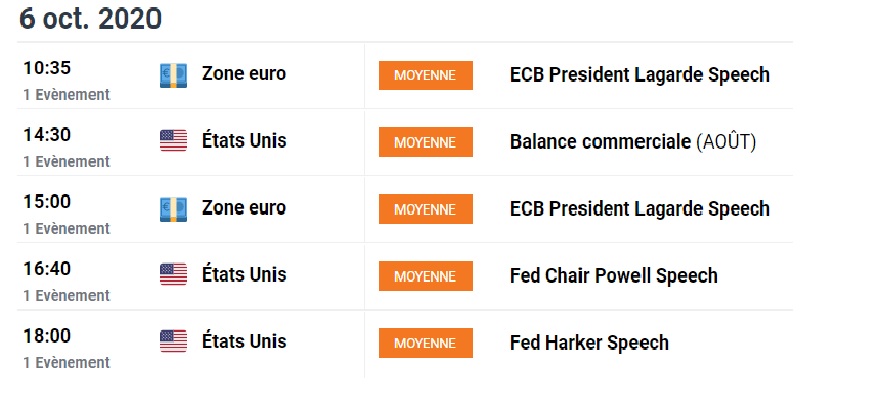This screenshot has width=869, height=401.
Task: Open the 15:00 ECB President Lagarde Speech
Action: (639, 209)
